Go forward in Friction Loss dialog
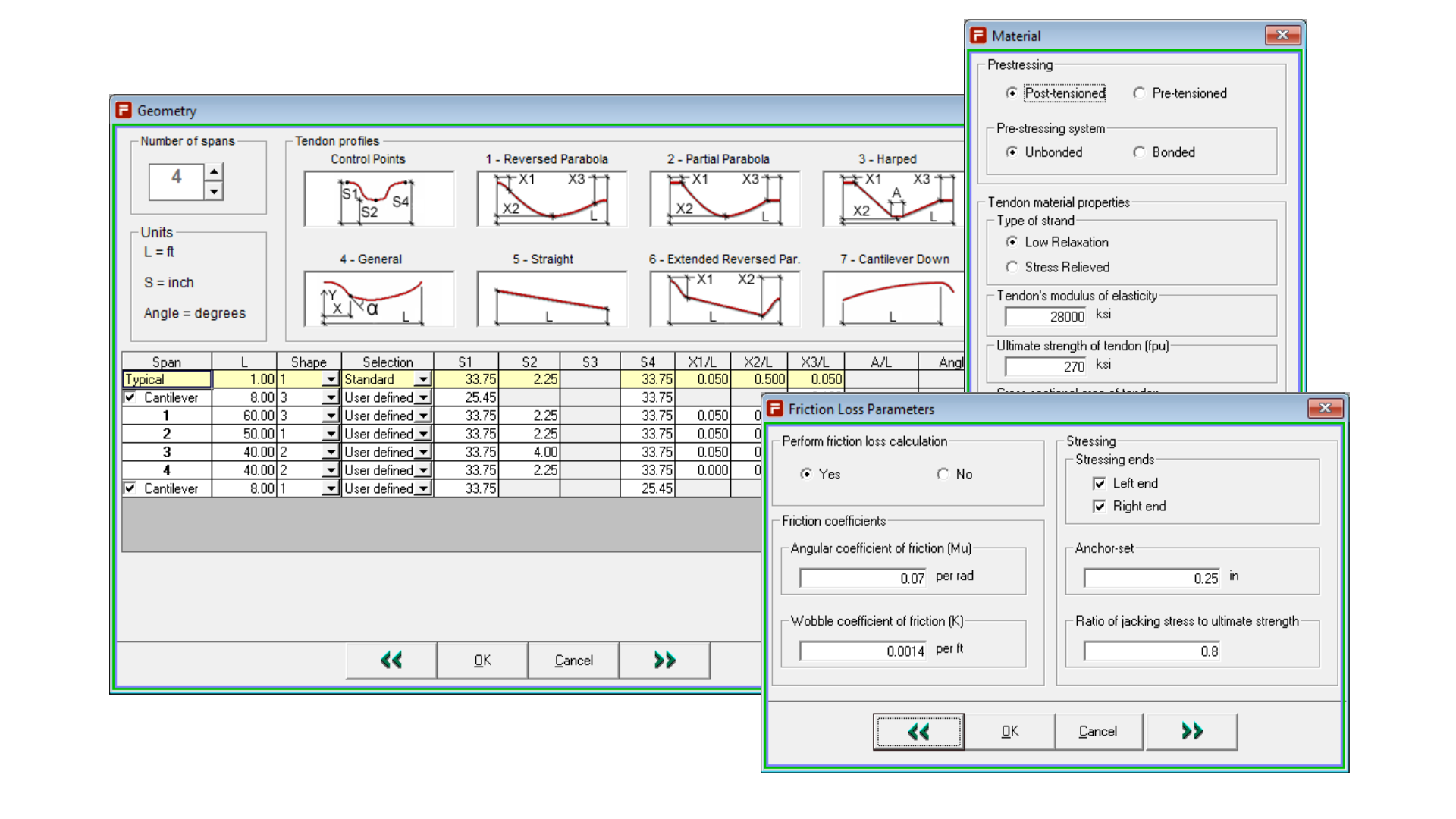1456x819 pixels. coord(1191,732)
